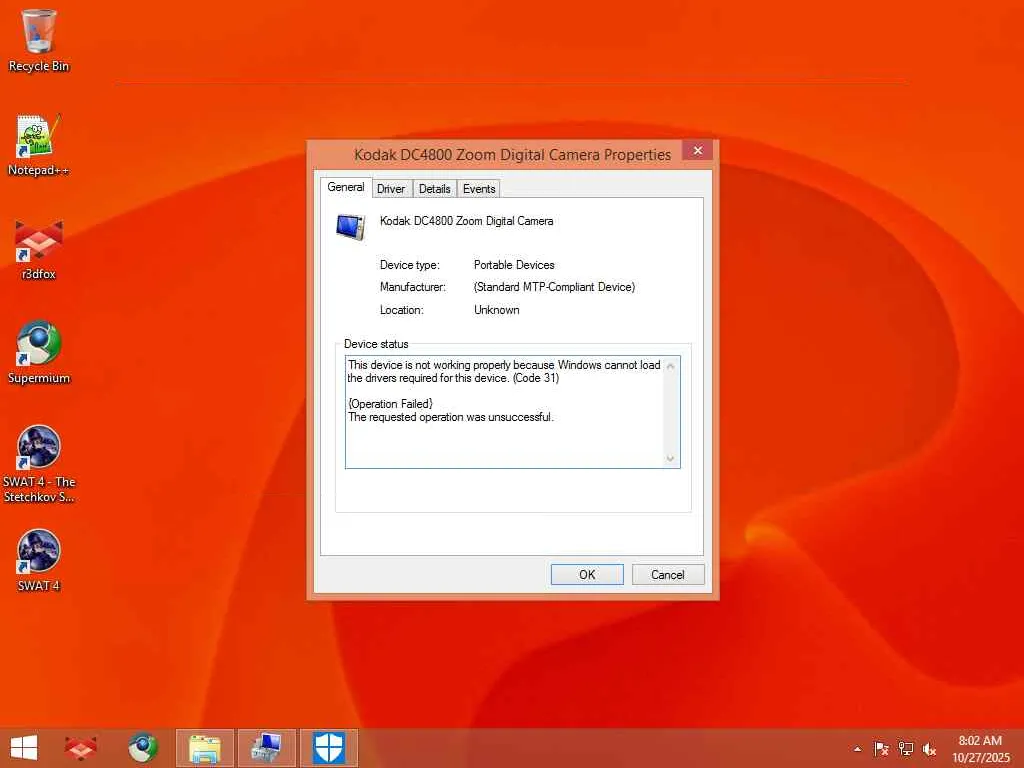1024x768 pixels.
Task: Launch Supermium from the taskbar
Action: click(x=142, y=748)
